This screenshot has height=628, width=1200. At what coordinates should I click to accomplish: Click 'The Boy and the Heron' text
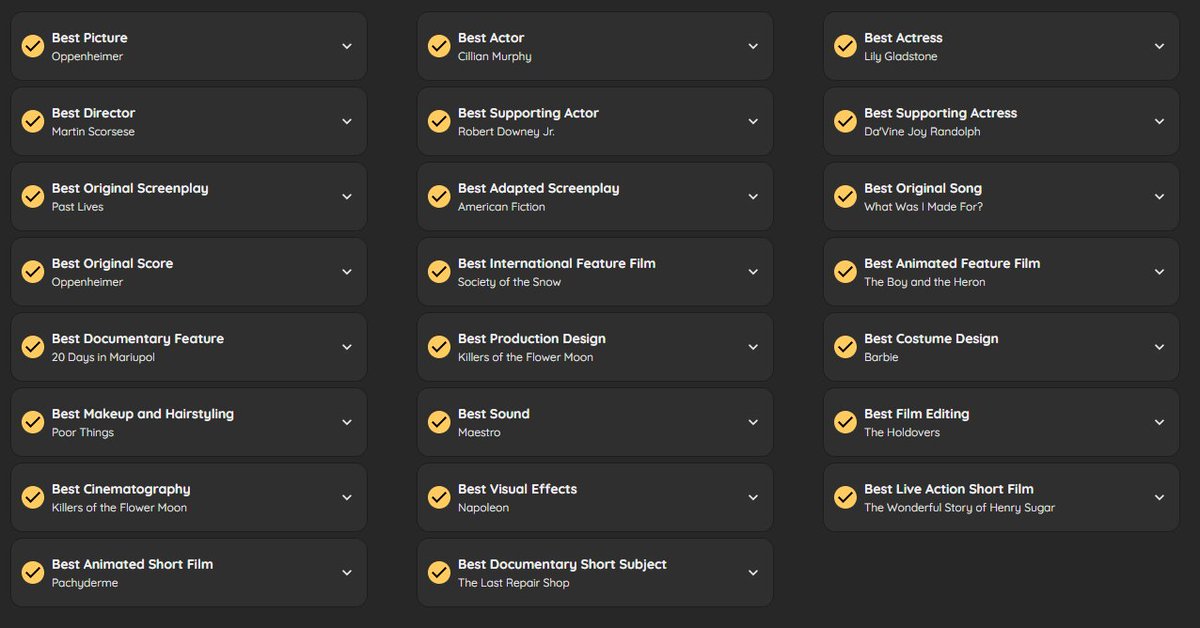(925, 282)
